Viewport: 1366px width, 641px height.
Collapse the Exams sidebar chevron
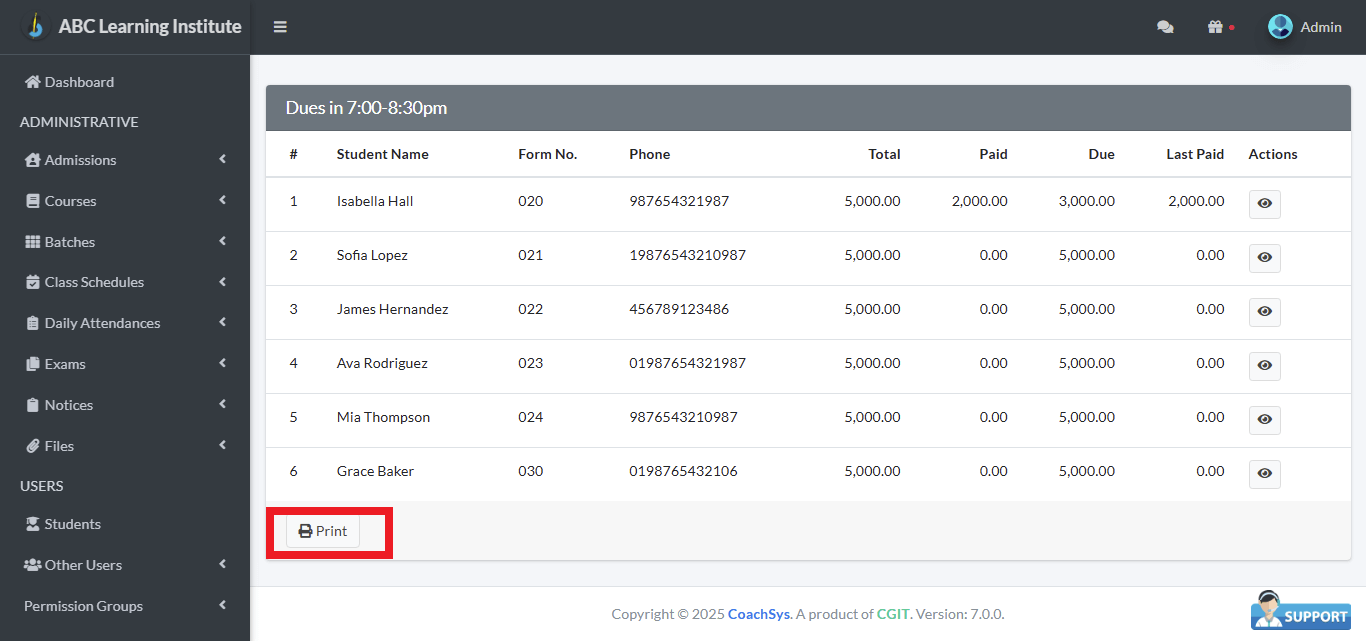(x=222, y=363)
